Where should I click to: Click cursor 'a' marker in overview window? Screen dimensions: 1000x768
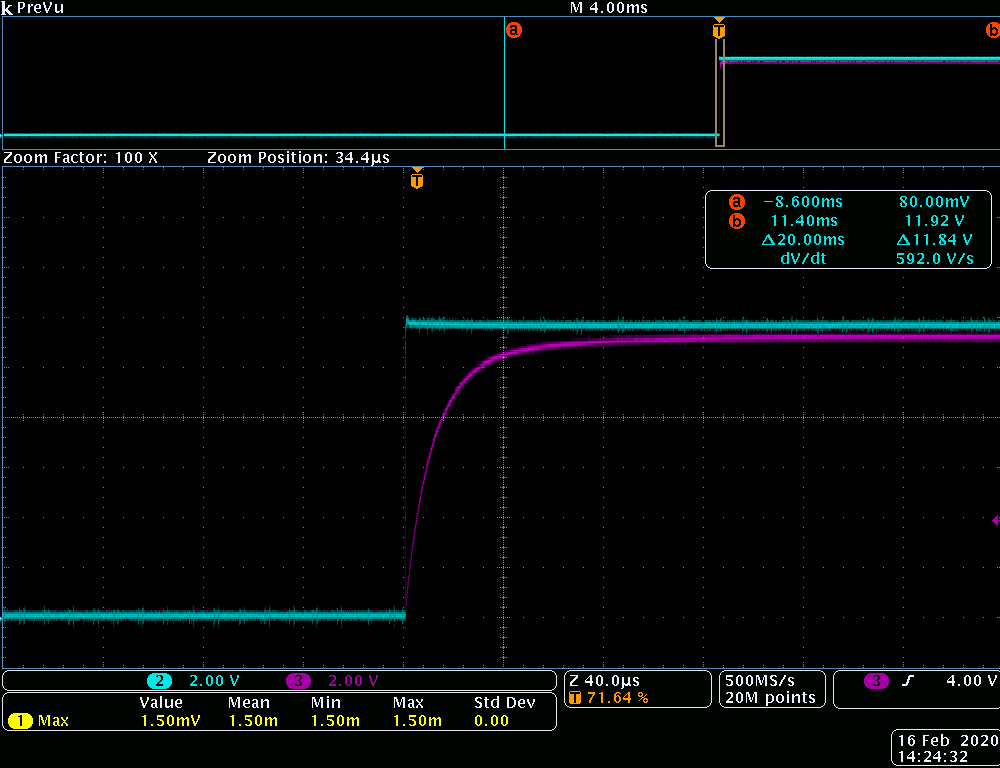514,31
